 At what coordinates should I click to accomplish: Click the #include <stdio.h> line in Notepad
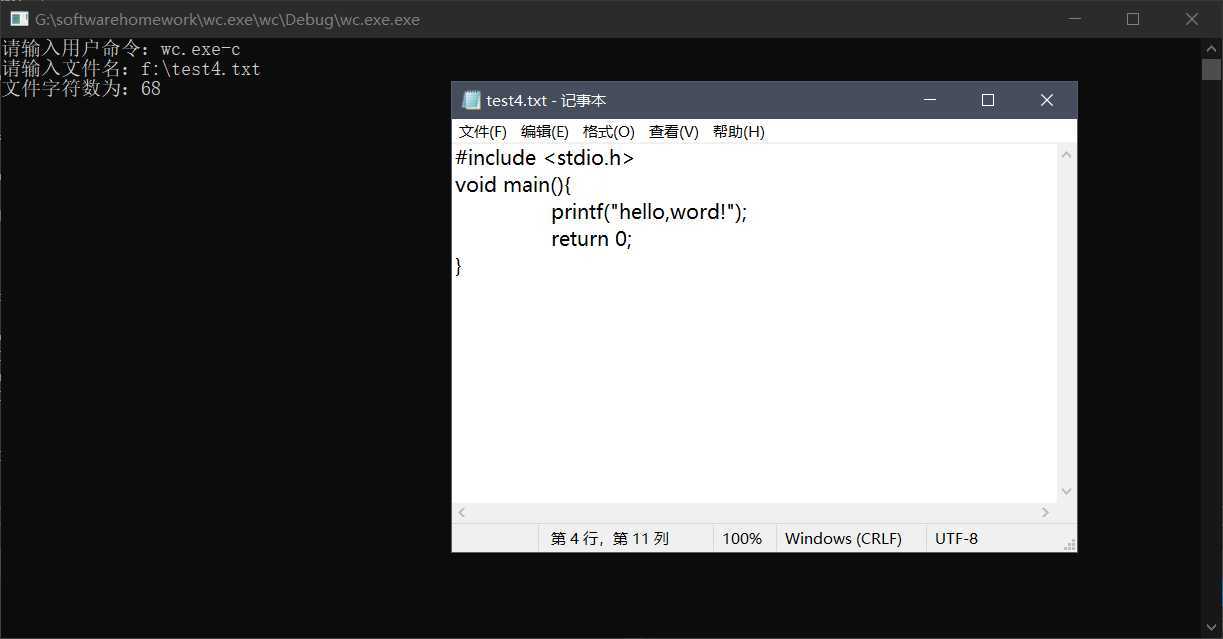pos(545,158)
